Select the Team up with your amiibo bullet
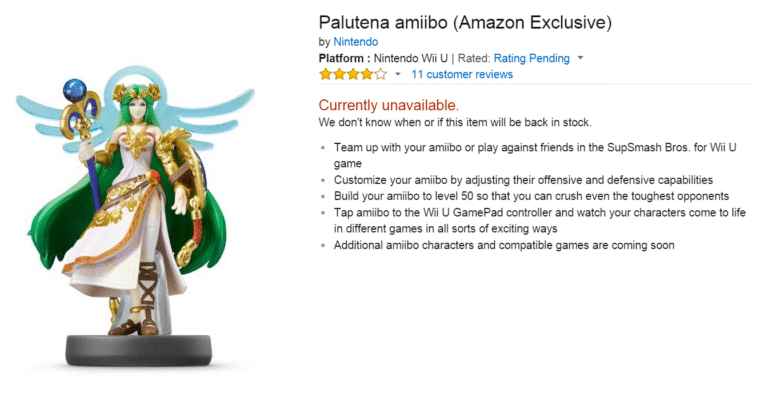 535,155
